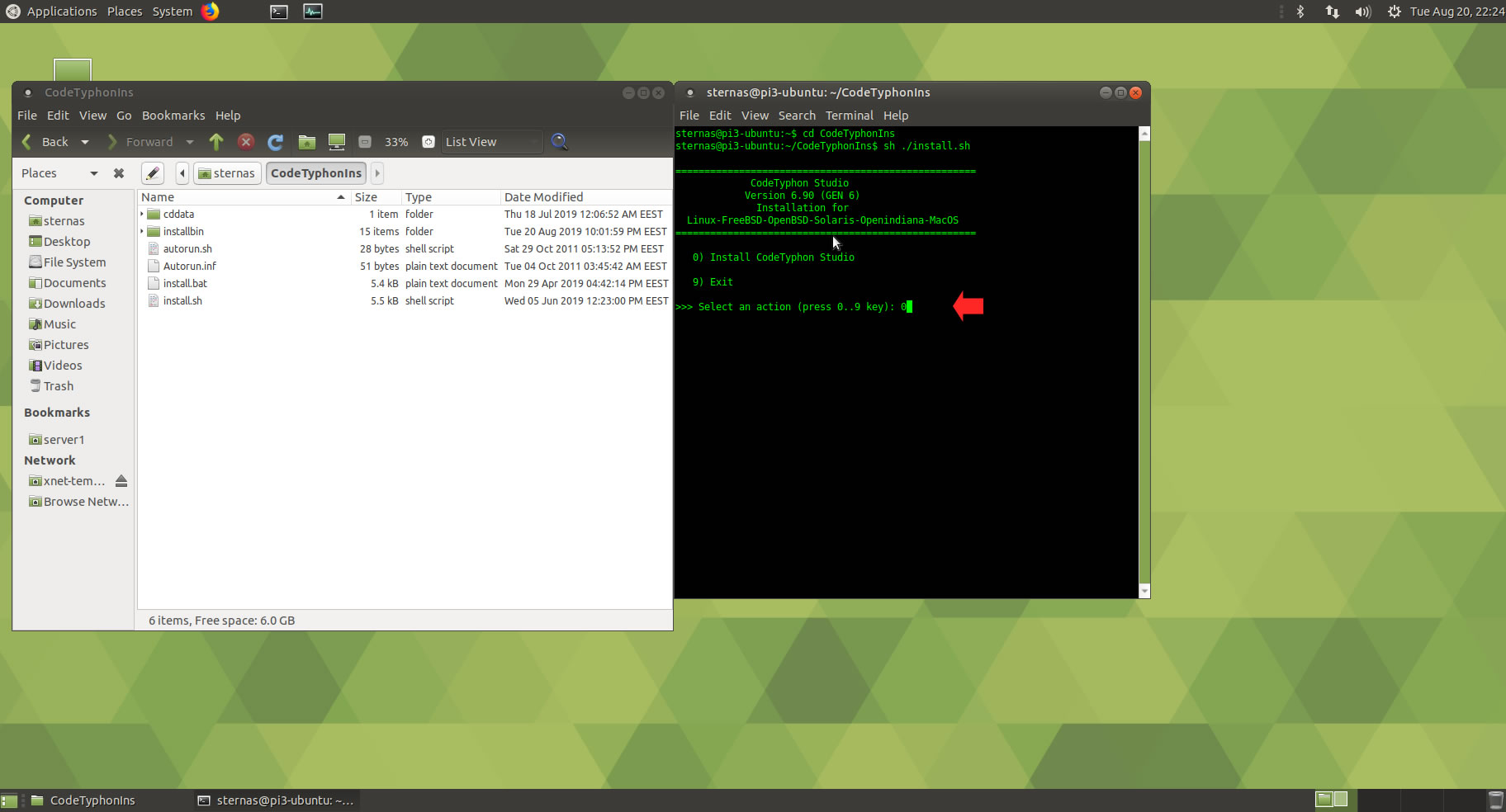This screenshot has height=812, width=1506.
Task: Sort by the Type column header
Action: pyautogui.click(x=451, y=197)
